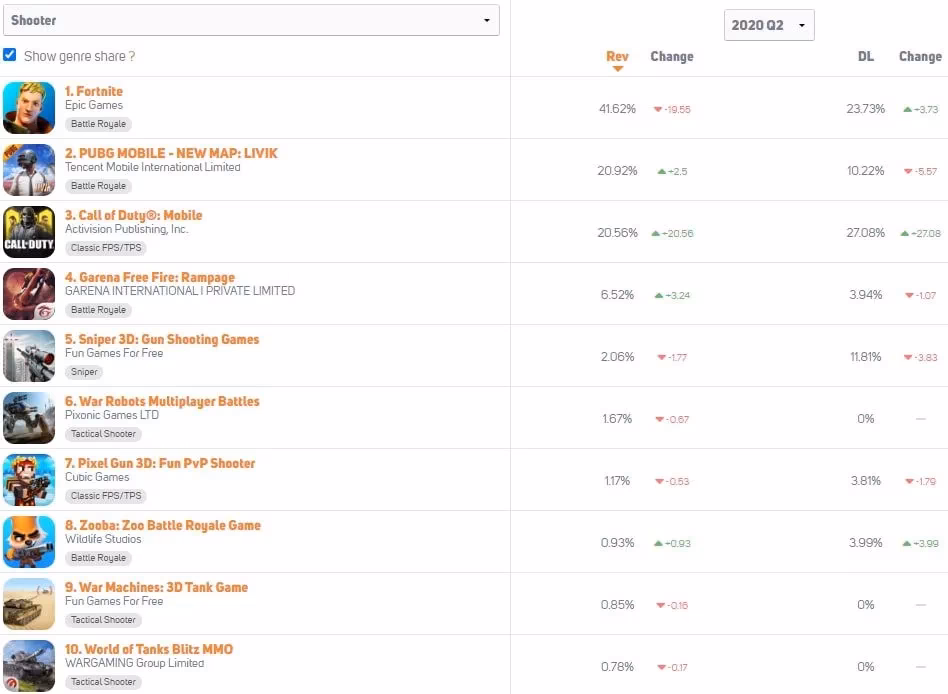Open the World of Tanks Blitz icon

(x=29, y=666)
